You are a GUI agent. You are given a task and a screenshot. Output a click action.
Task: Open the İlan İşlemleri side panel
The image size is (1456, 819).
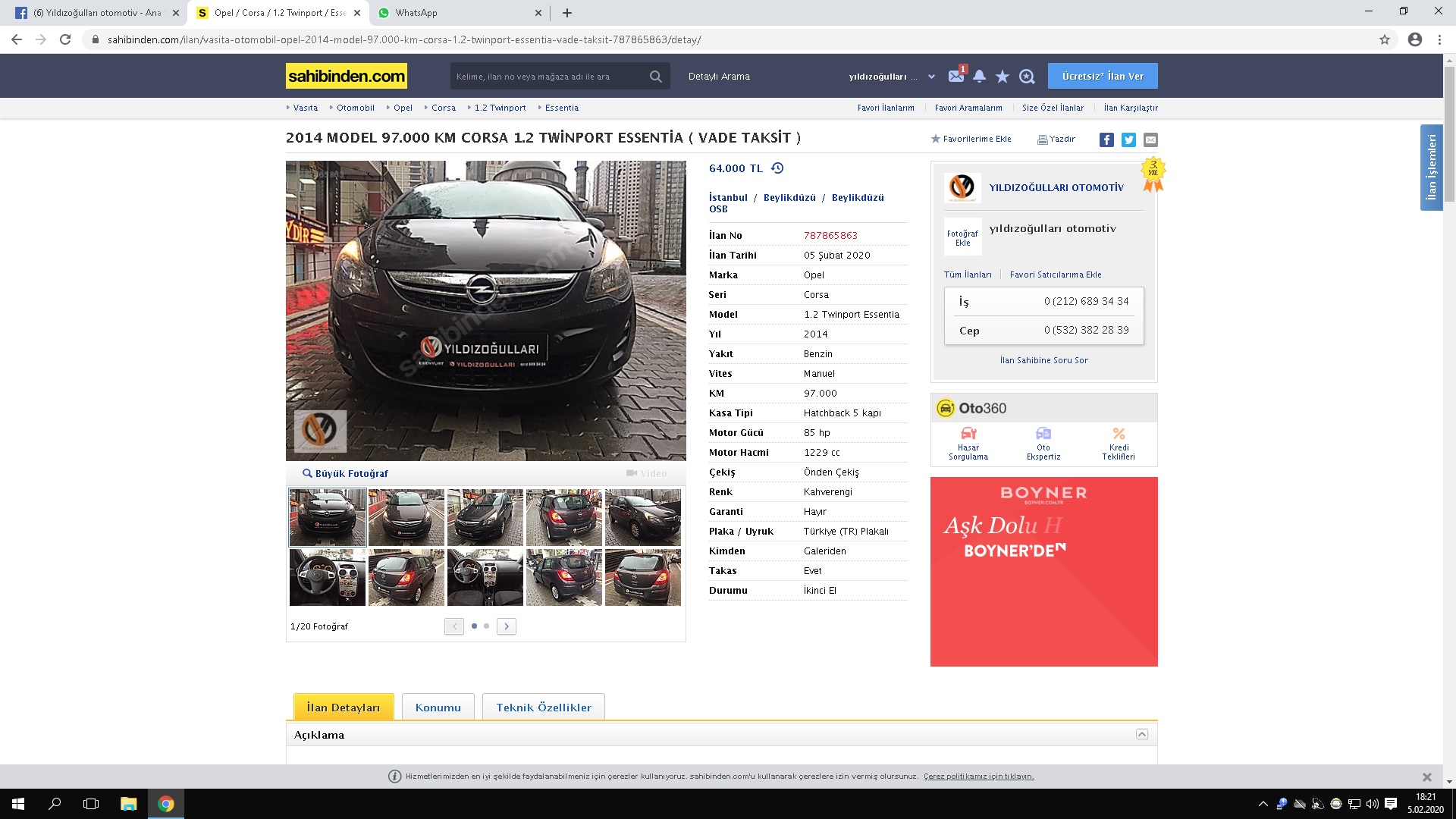[x=1431, y=168]
